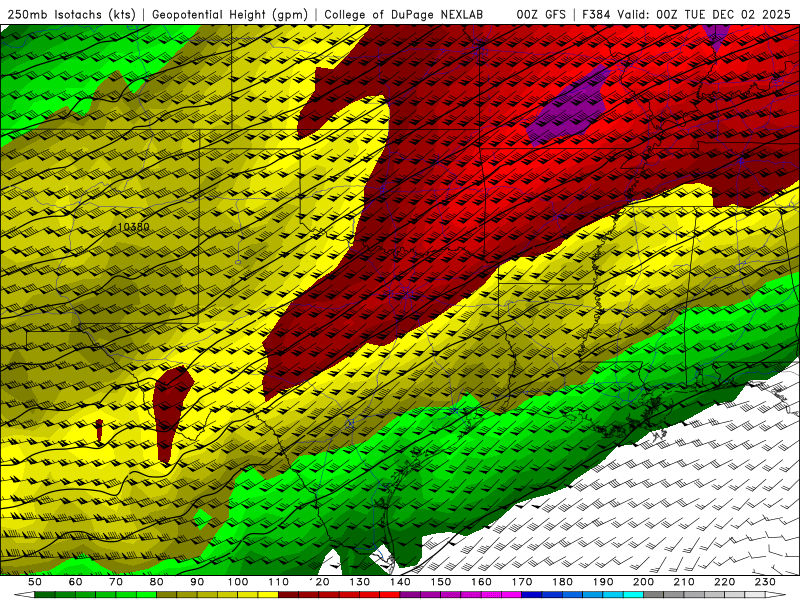The width and height of the screenshot is (800, 600).
Task: Click the 100 value on the color scale
Action: (238, 582)
